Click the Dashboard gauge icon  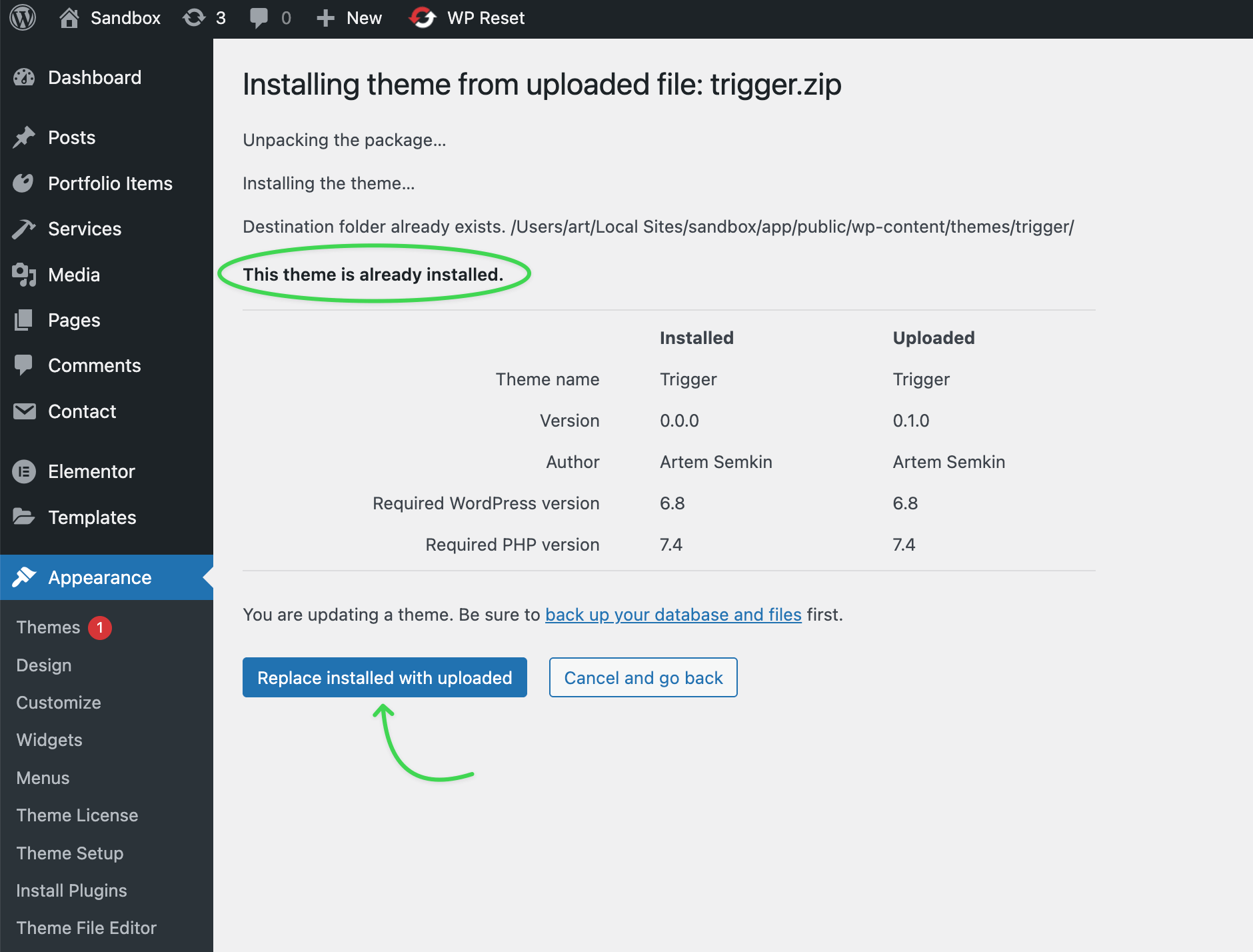[24, 78]
